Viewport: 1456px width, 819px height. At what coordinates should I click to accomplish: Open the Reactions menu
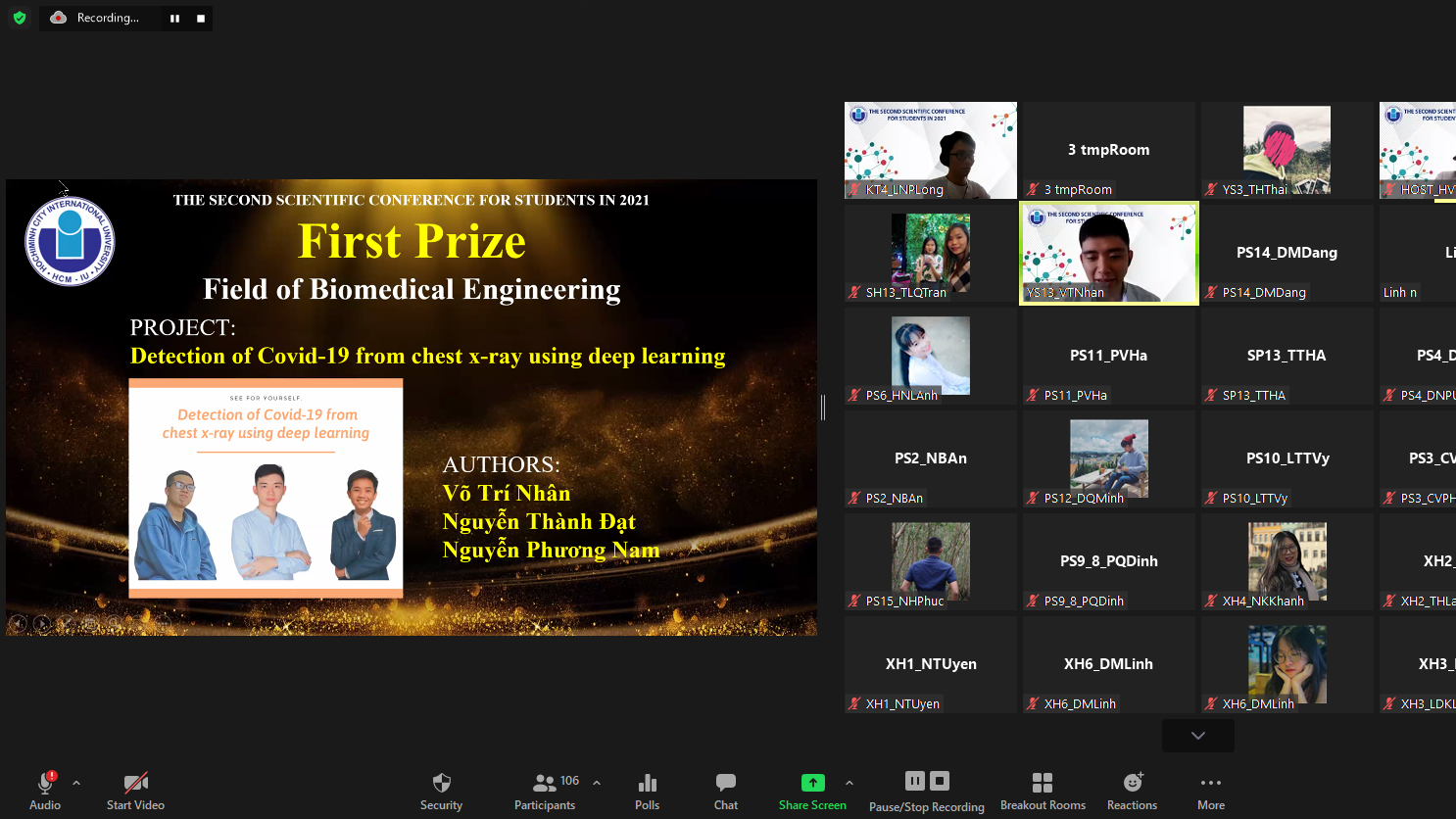coord(1132,791)
